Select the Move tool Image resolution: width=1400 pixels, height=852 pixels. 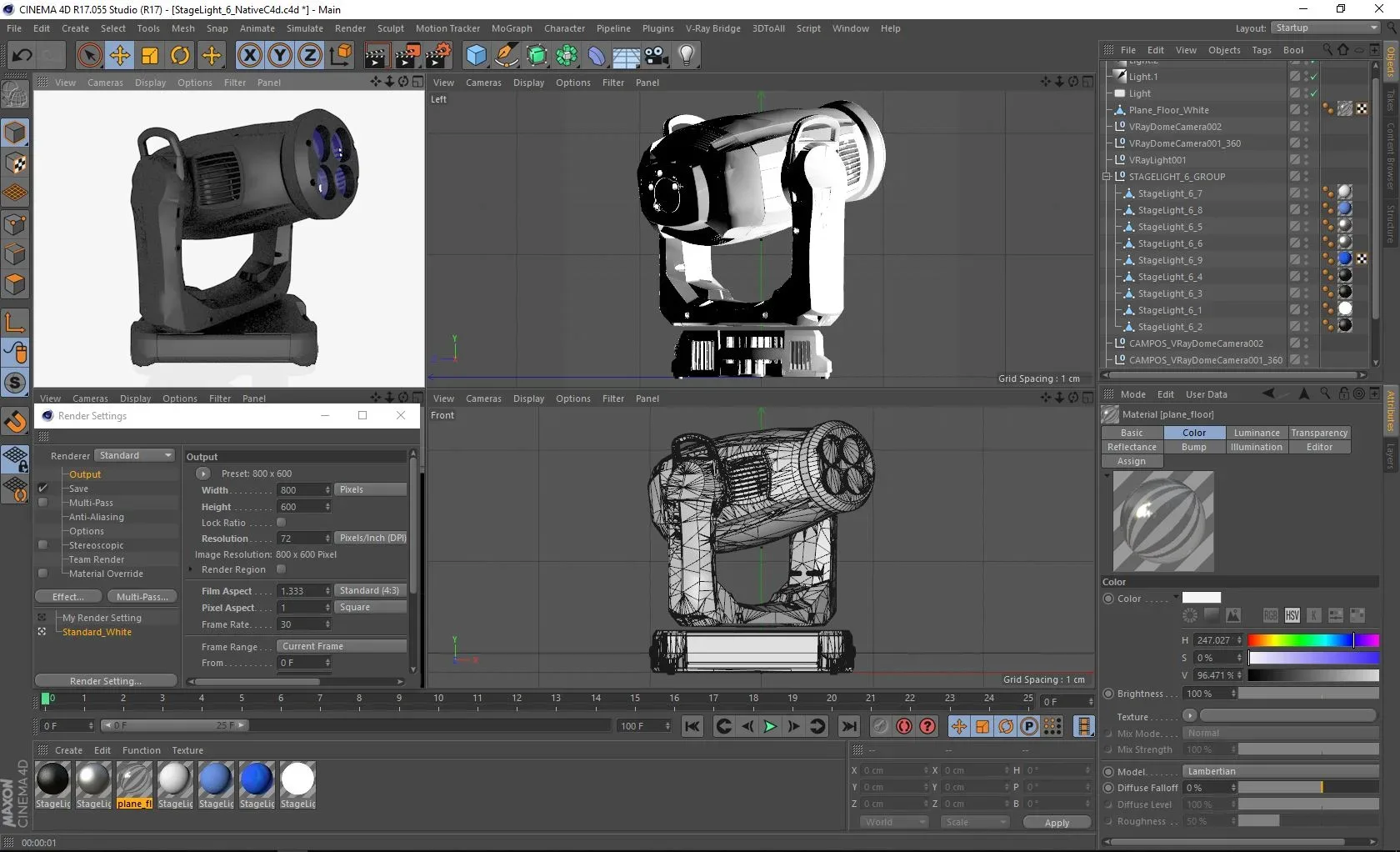[x=120, y=56]
